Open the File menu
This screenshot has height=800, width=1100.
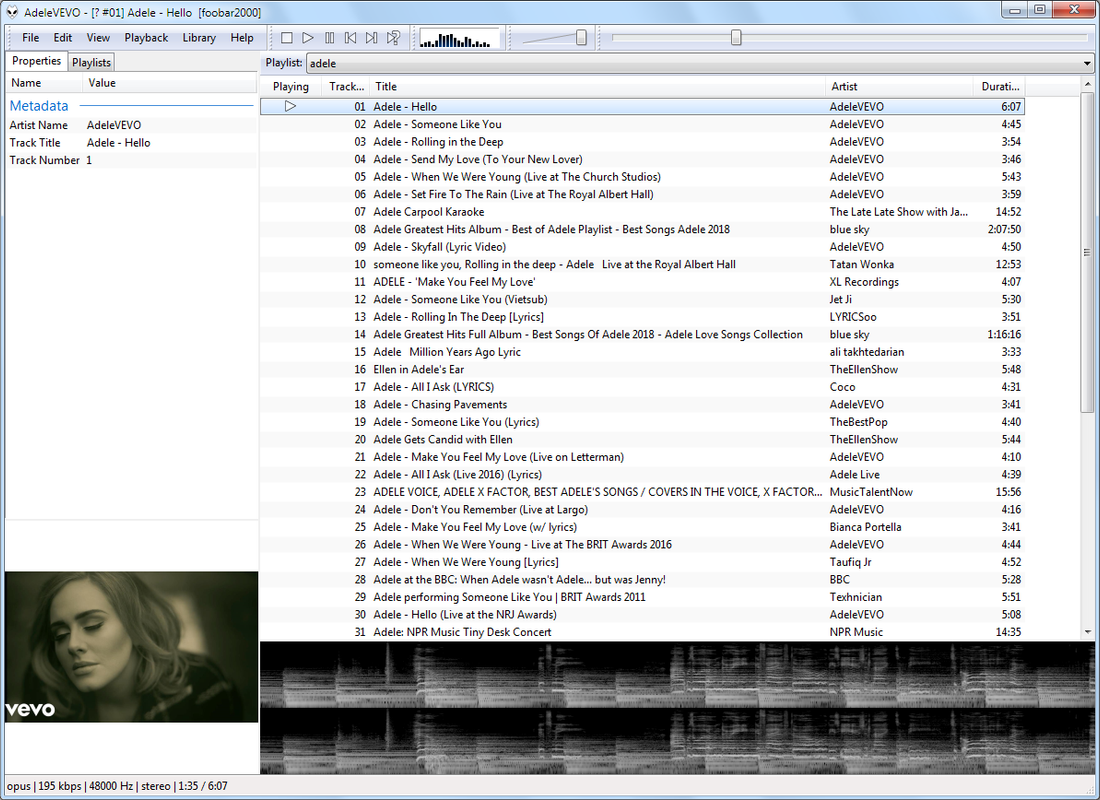click(30, 38)
